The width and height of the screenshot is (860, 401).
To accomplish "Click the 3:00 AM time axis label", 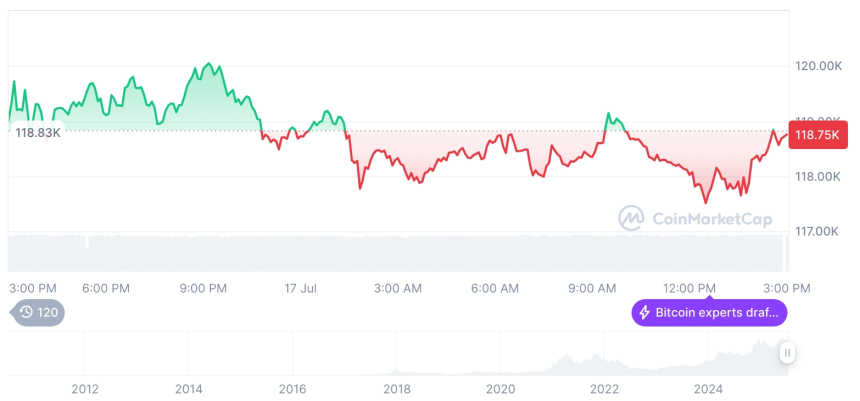I will tap(397, 288).
